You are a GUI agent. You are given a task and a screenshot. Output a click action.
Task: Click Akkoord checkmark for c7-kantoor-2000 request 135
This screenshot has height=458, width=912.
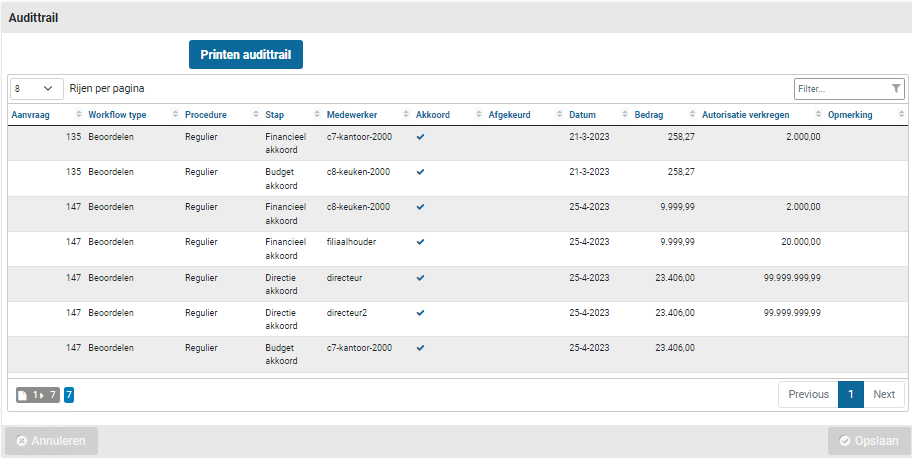(421, 137)
